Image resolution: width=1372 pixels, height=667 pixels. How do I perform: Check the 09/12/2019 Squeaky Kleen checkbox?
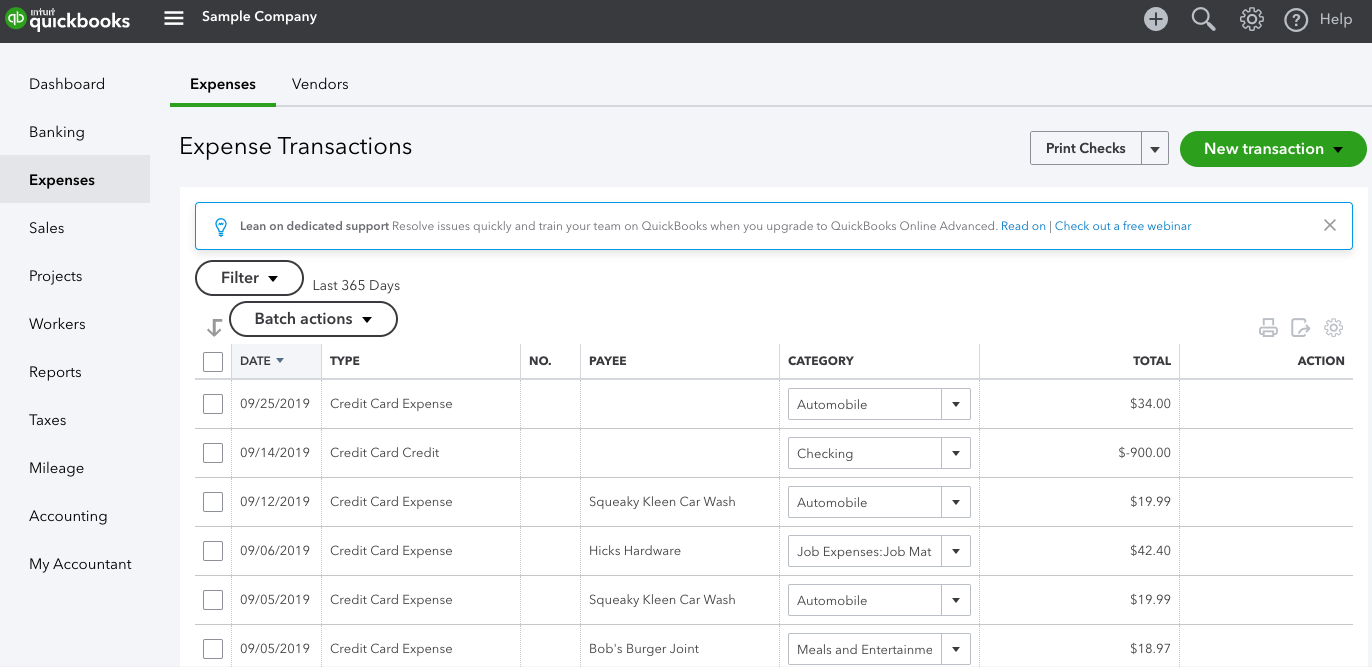(213, 502)
